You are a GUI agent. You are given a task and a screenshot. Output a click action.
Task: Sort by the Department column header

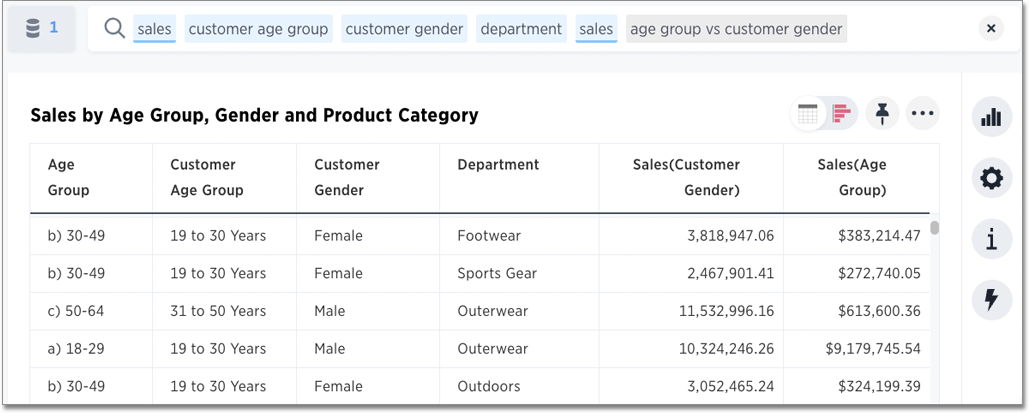click(x=498, y=165)
